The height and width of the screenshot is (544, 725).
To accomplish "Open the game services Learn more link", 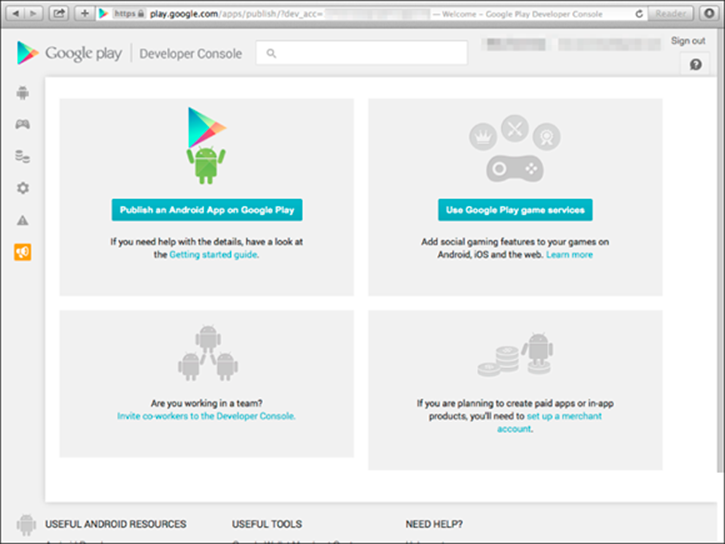I will 569,255.
